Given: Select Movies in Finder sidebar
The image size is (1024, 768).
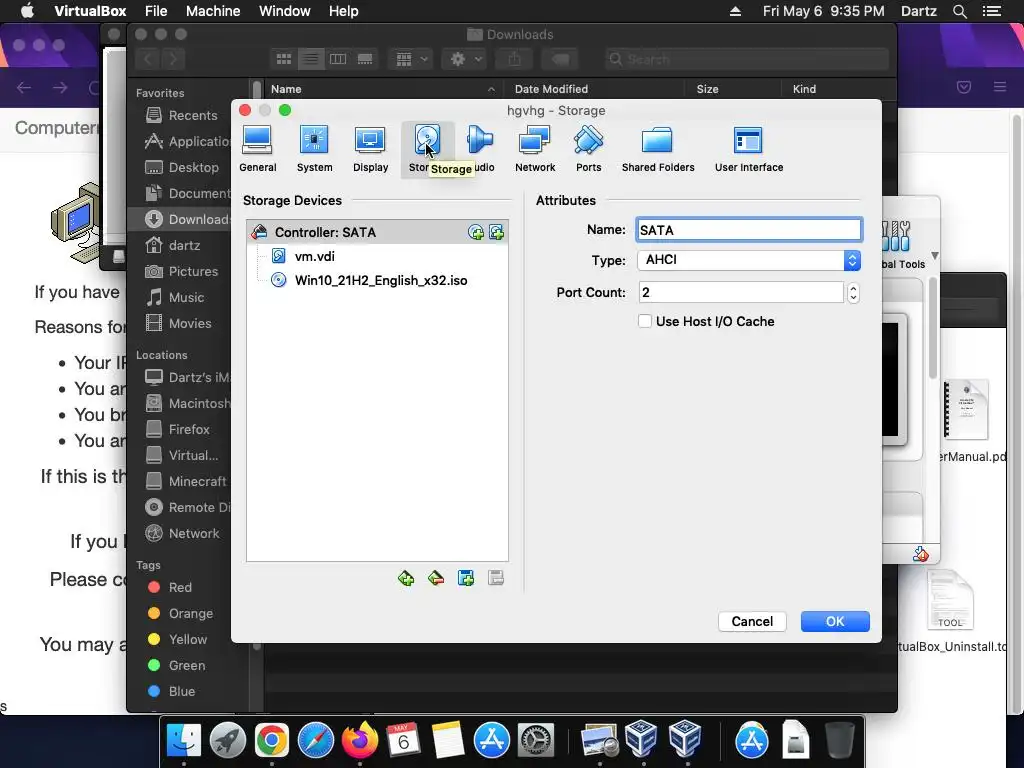Looking at the screenshot, I should (x=178, y=323).
